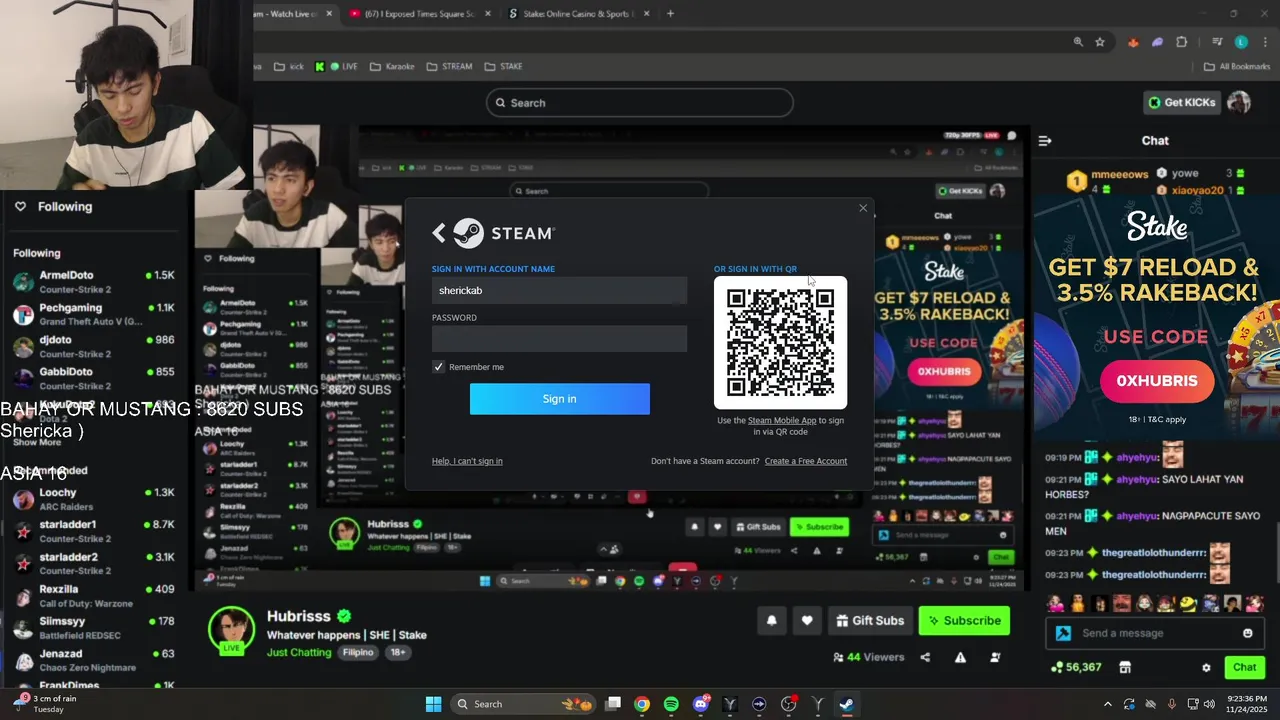Open the All Bookmarks folder
The width and height of the screenshot is (1280, 720).
click(x=1236, y=66)
